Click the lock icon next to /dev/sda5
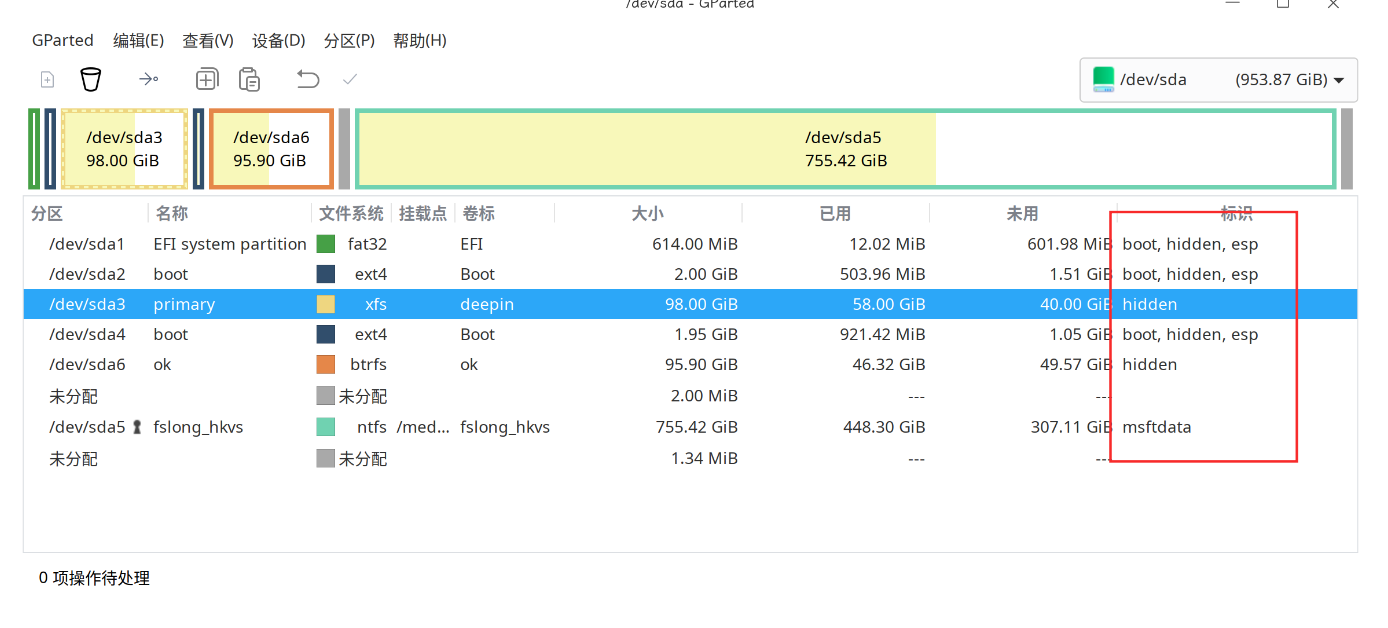 (x=137, y=427)
